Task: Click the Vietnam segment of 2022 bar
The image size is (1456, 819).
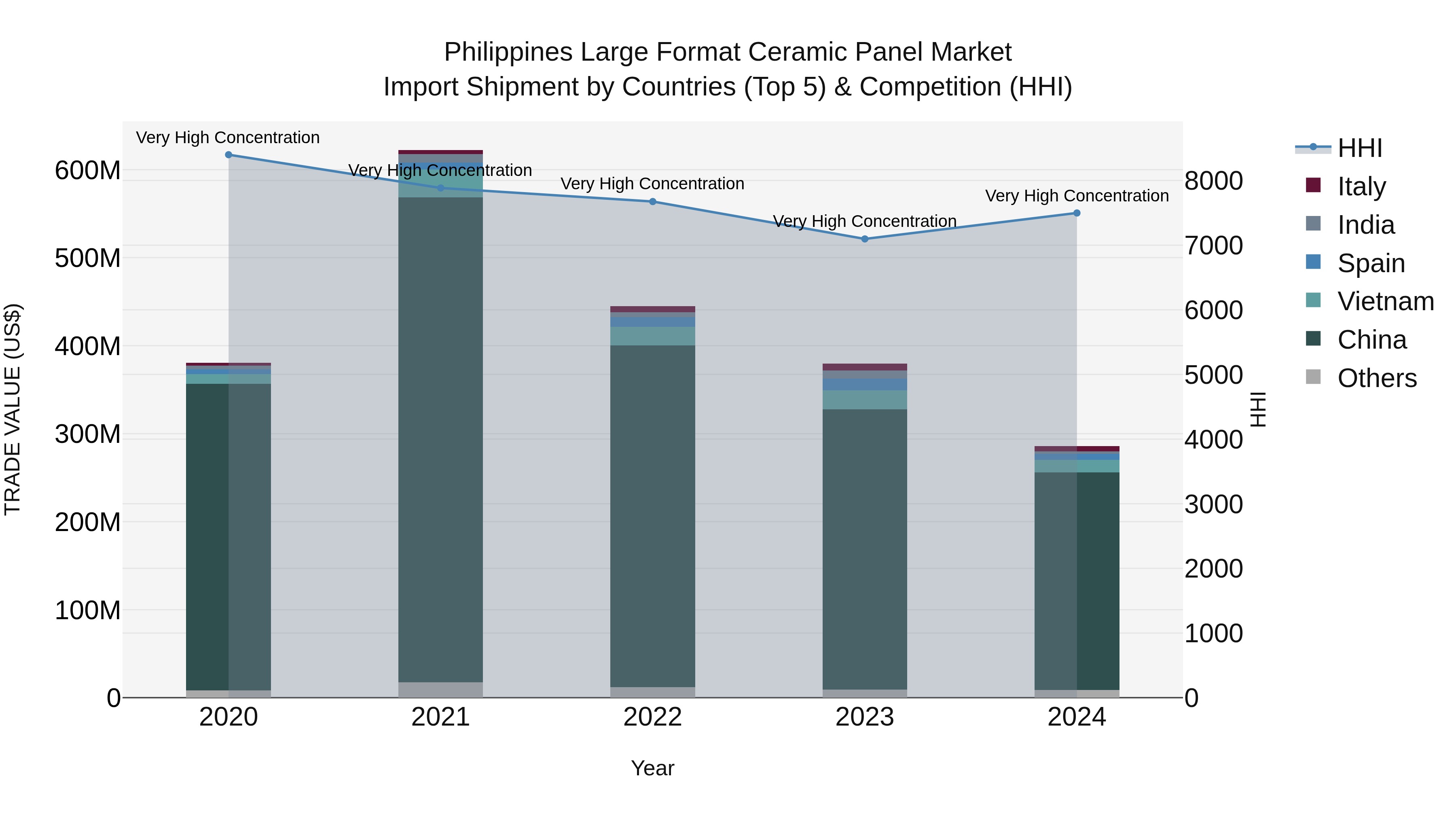Action: [x=653, y=336]
